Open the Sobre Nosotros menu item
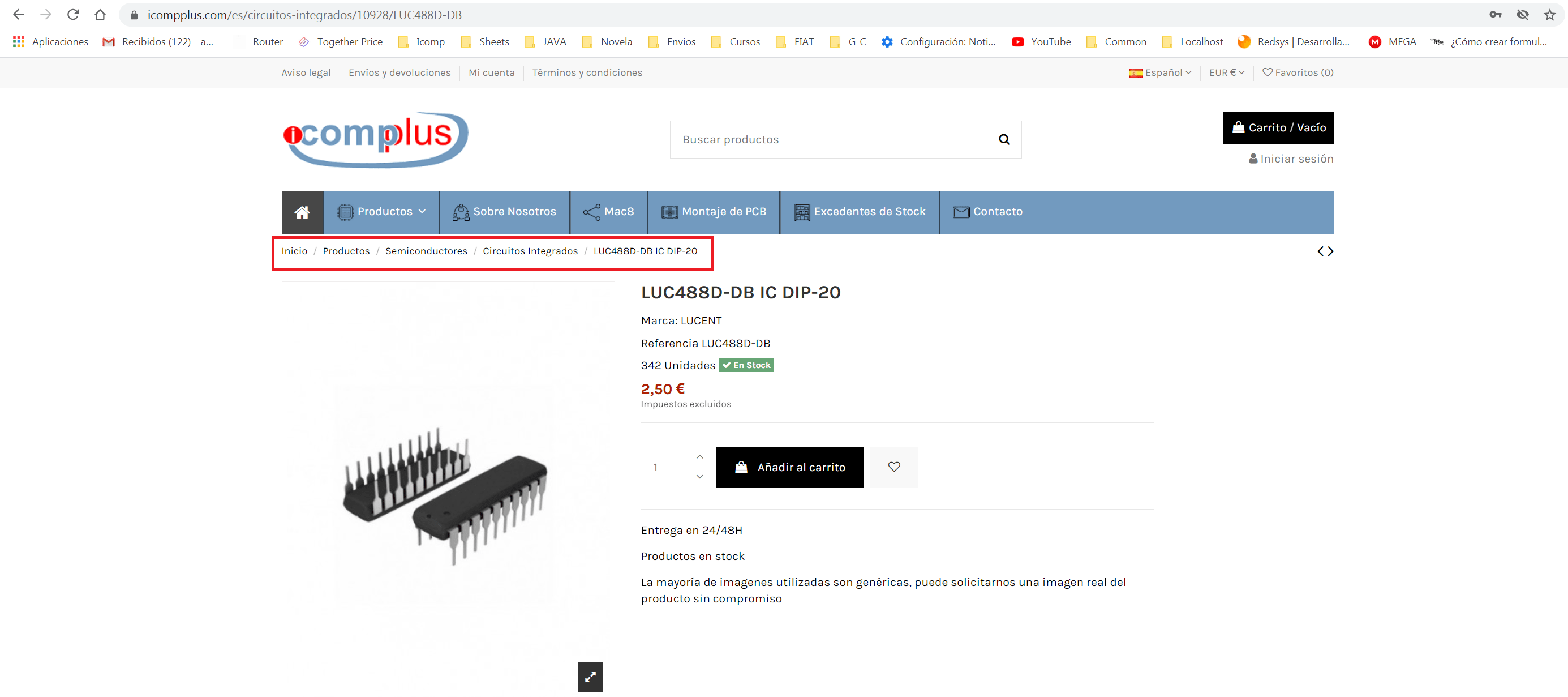This screenshot has width=1568, height=697. (505, 212)
